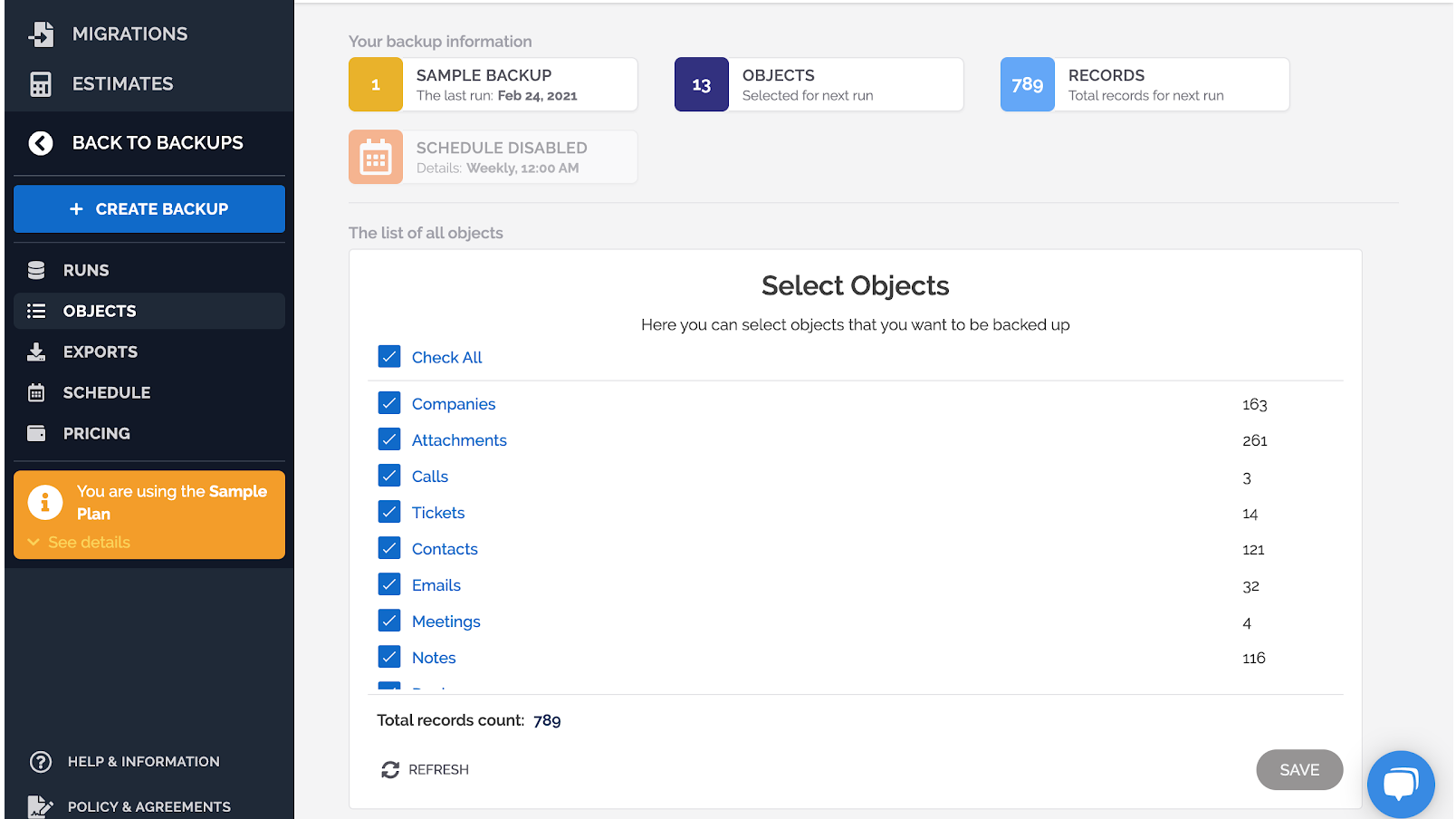Click the Refresh arrows icon
1456x819 pixels.
pyautogui.click(x=390, y=770)
